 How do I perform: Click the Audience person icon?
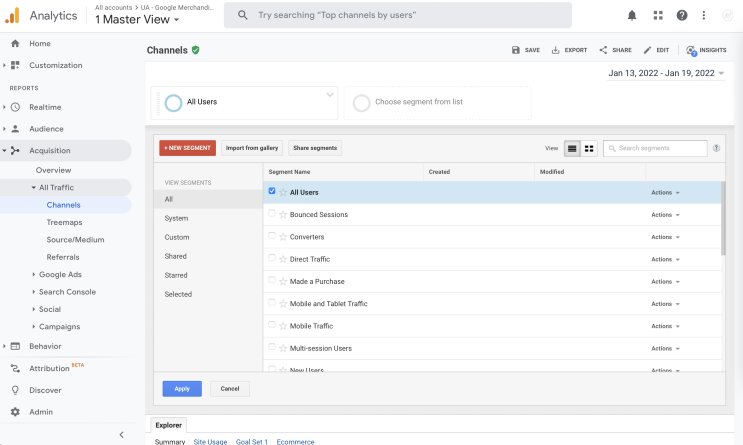click(x=15, y=129)
